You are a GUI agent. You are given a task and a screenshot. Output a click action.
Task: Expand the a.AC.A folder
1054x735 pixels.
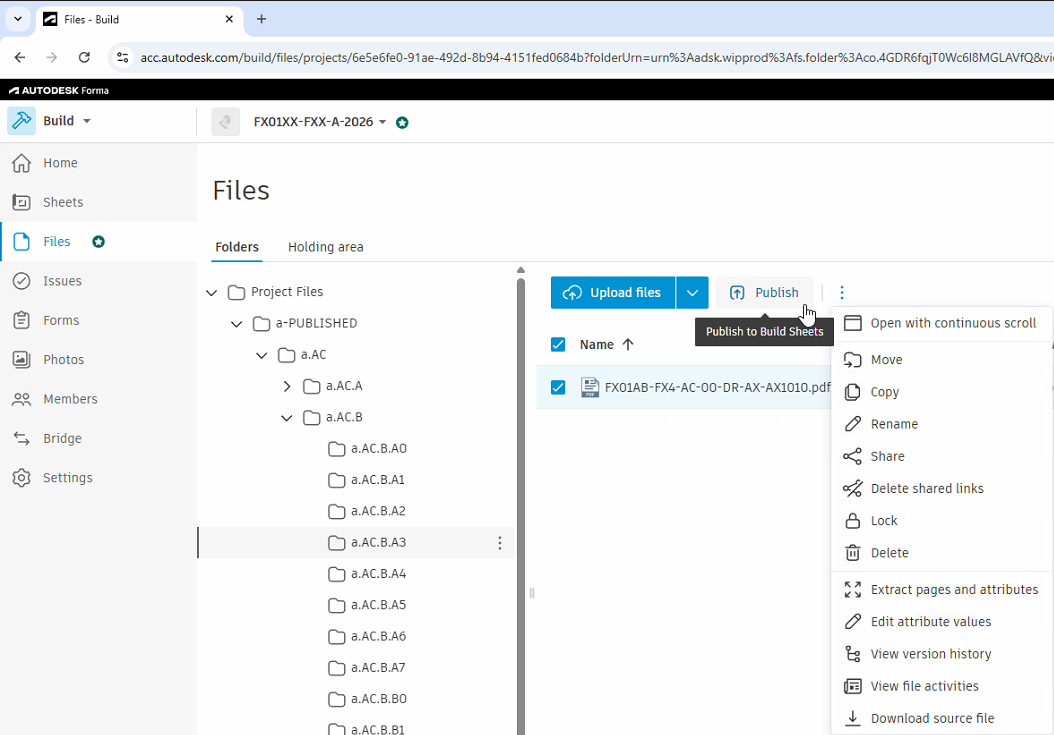(287, 386)
